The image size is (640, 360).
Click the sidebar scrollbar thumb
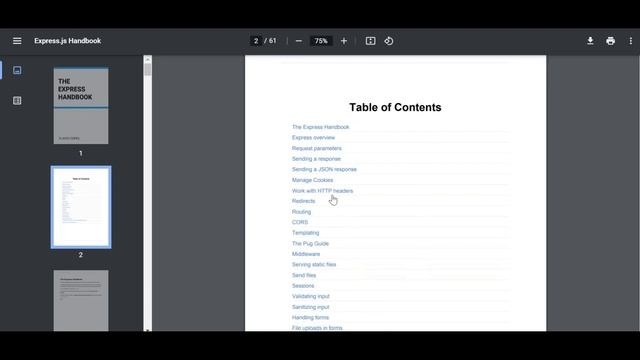point(147,69)
